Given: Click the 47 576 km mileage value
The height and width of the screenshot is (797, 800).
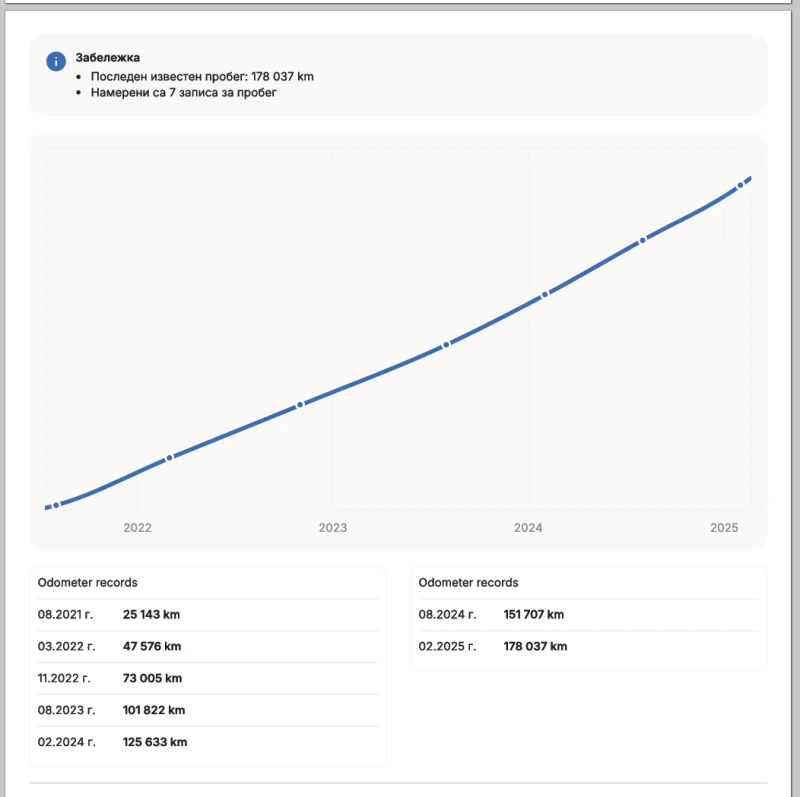Looking at the screenshot, I should 152,647.
